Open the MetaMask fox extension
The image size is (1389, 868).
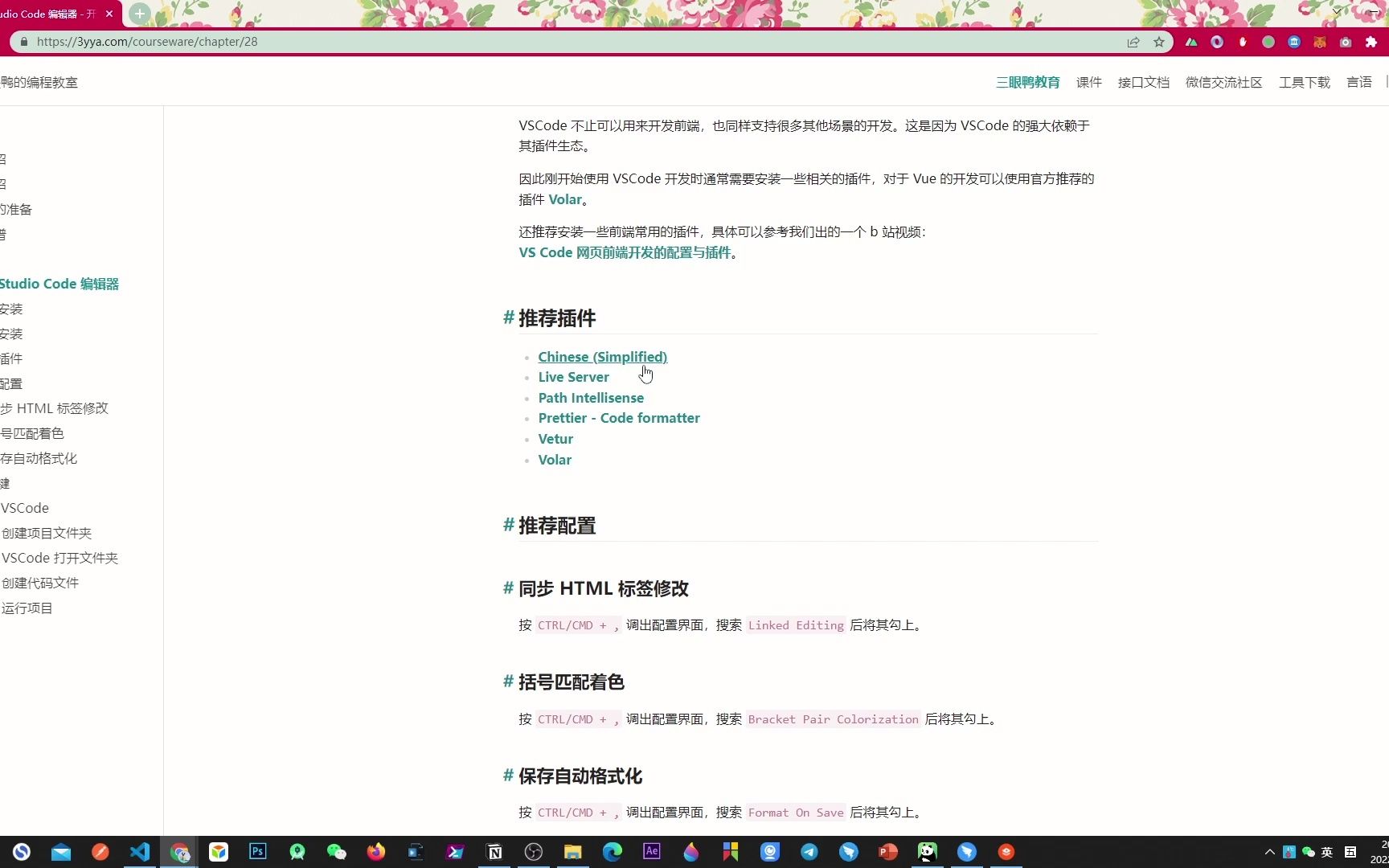1320,42
